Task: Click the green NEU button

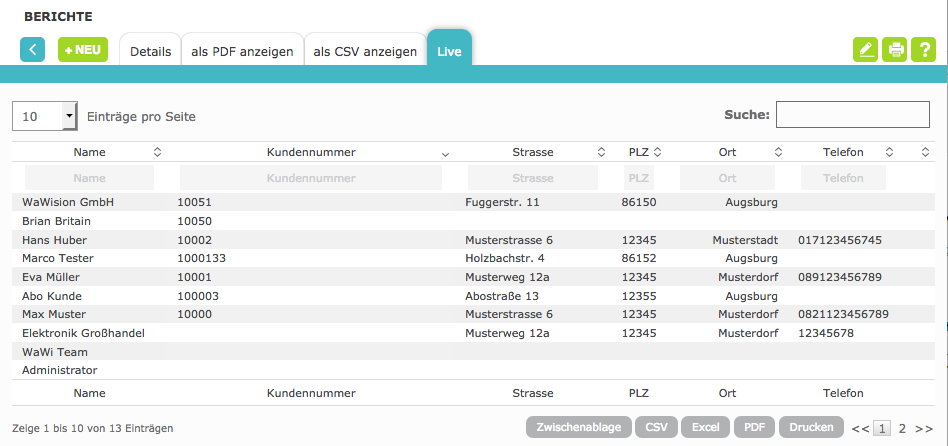Action: pyautogui.click(x=83, y=50)
